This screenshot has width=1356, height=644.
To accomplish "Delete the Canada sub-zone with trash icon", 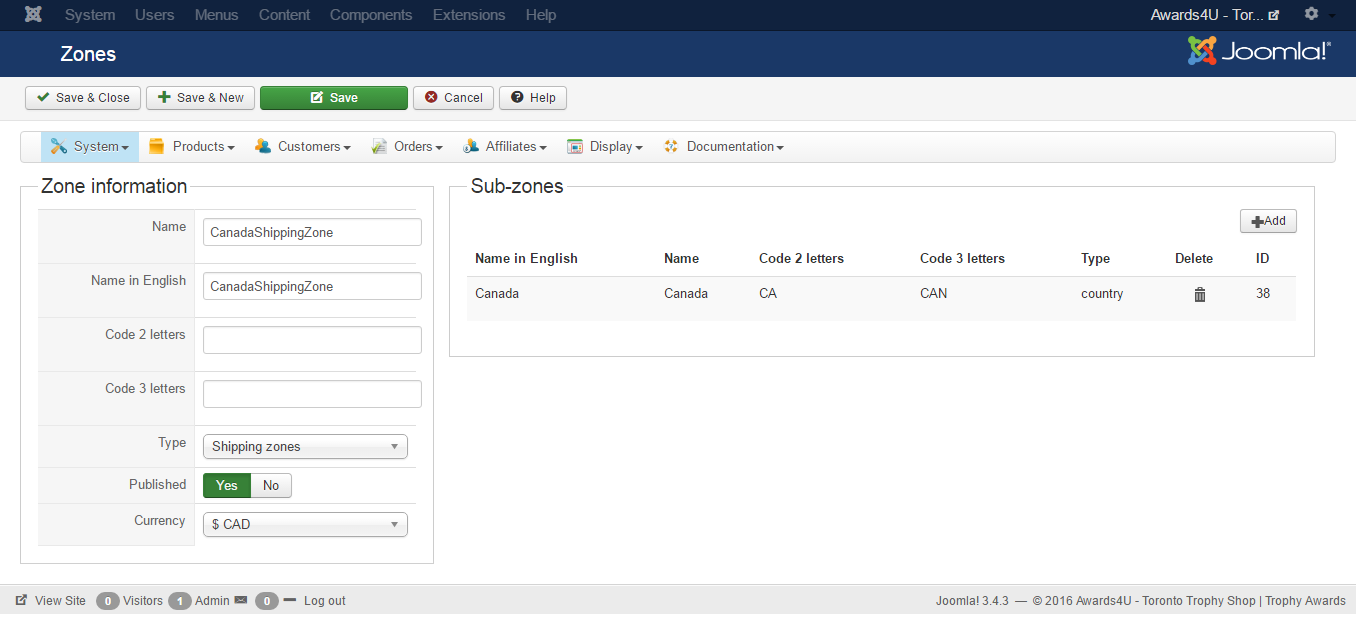I will (x=1200, y=294).
